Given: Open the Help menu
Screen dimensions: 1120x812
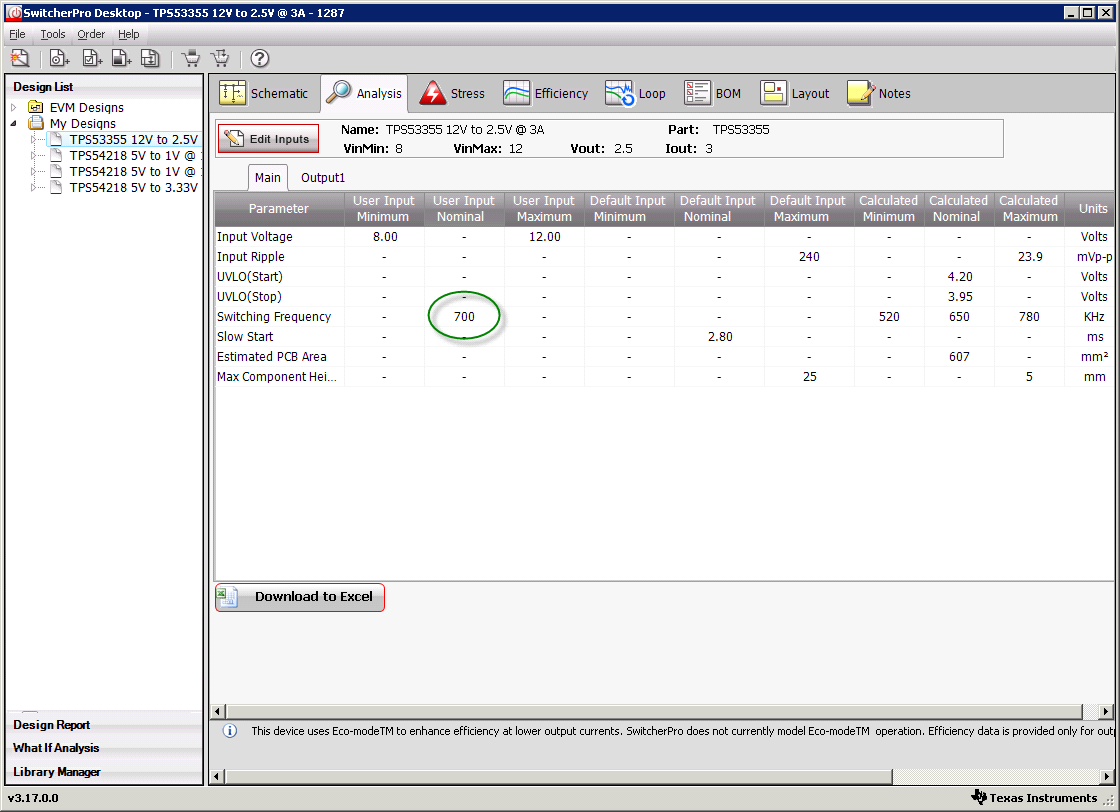Looking at the screenshot, I should (x=129, y=34).
